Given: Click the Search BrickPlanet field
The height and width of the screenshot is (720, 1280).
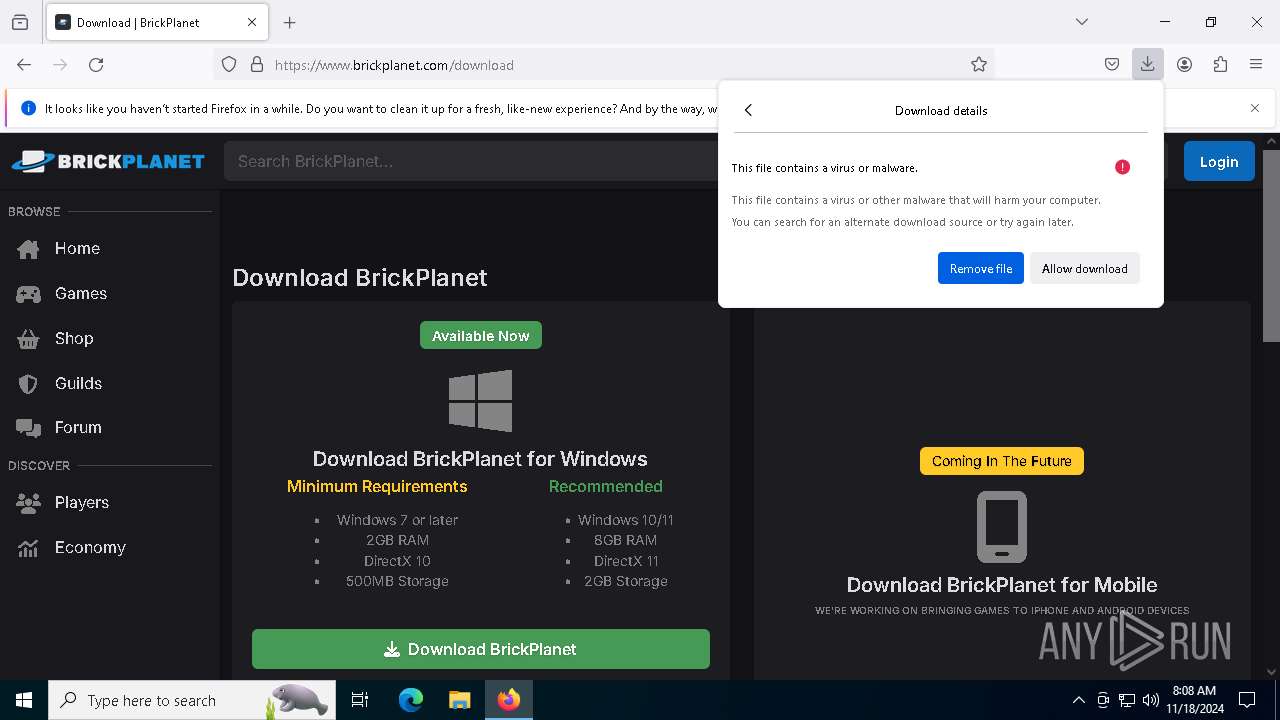Looking at the screenshot, I should (470, 161).
